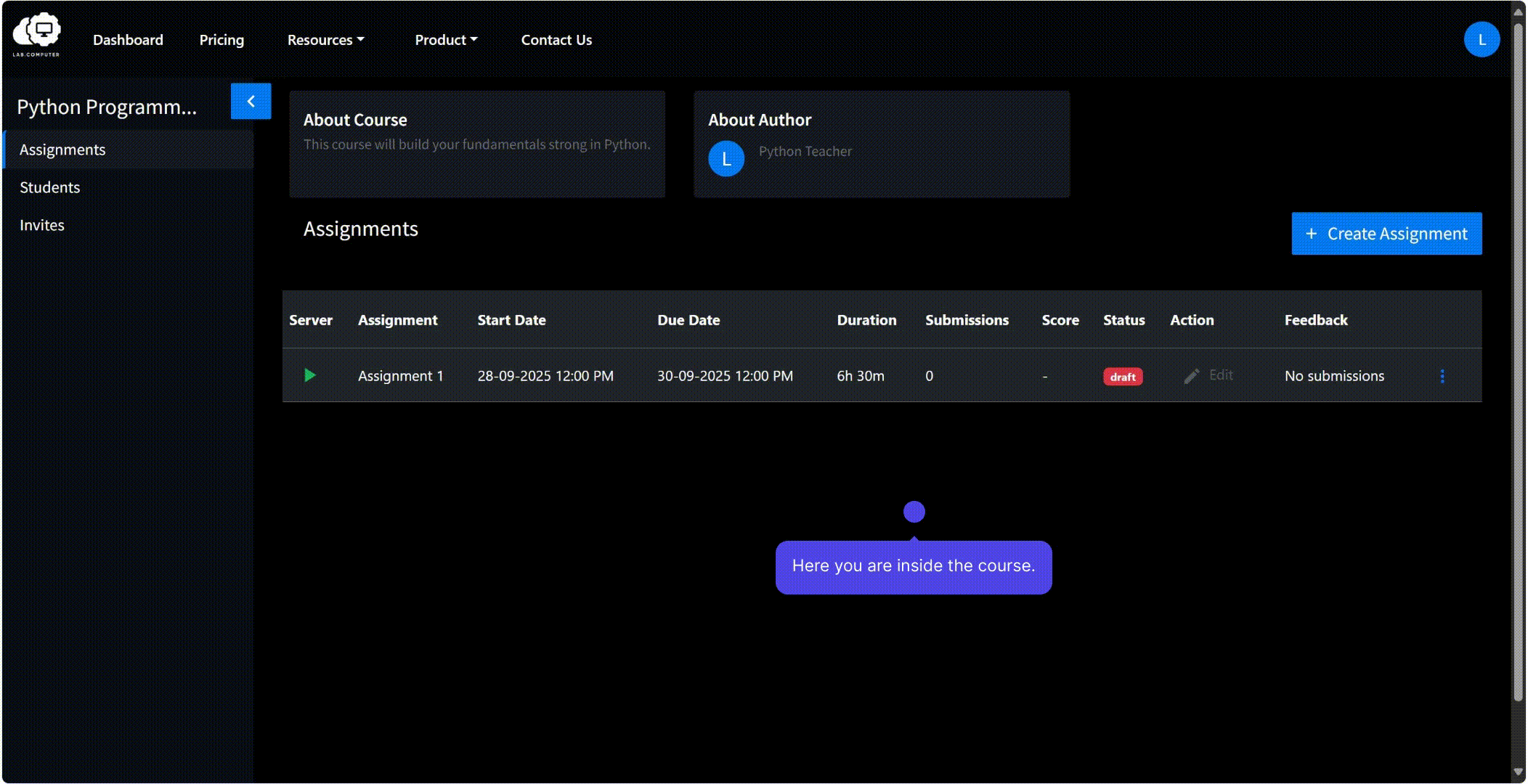Open the three-dot menu for Assignment 1
The height and width of the screenshot is (784, 1528).
[1442, 376]
